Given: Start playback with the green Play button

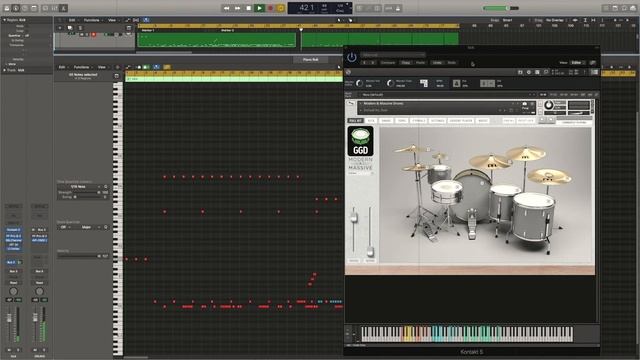Looking at the screenshot, I should point(259,8).
